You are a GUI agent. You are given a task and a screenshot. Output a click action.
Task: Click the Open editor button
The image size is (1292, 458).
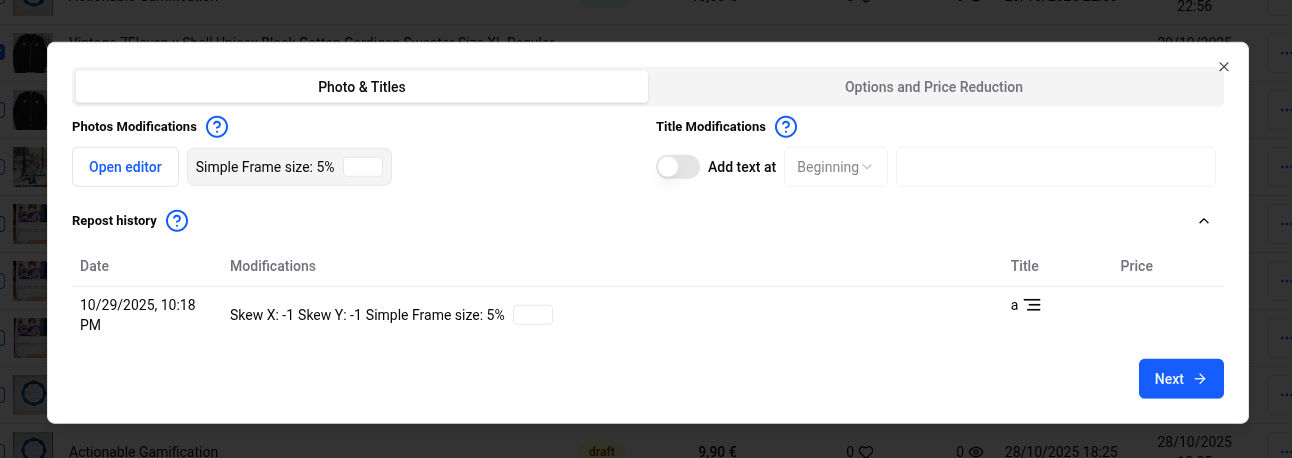click(x=125, y=167)
